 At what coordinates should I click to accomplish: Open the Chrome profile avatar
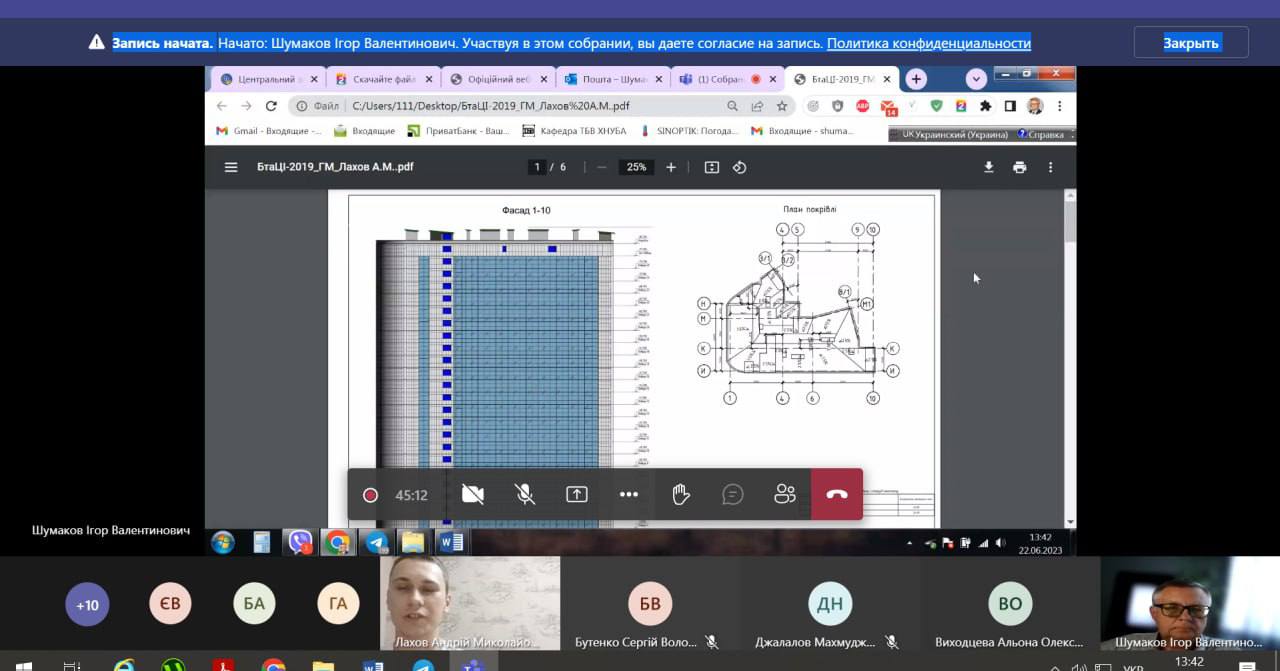point(1035,106)
